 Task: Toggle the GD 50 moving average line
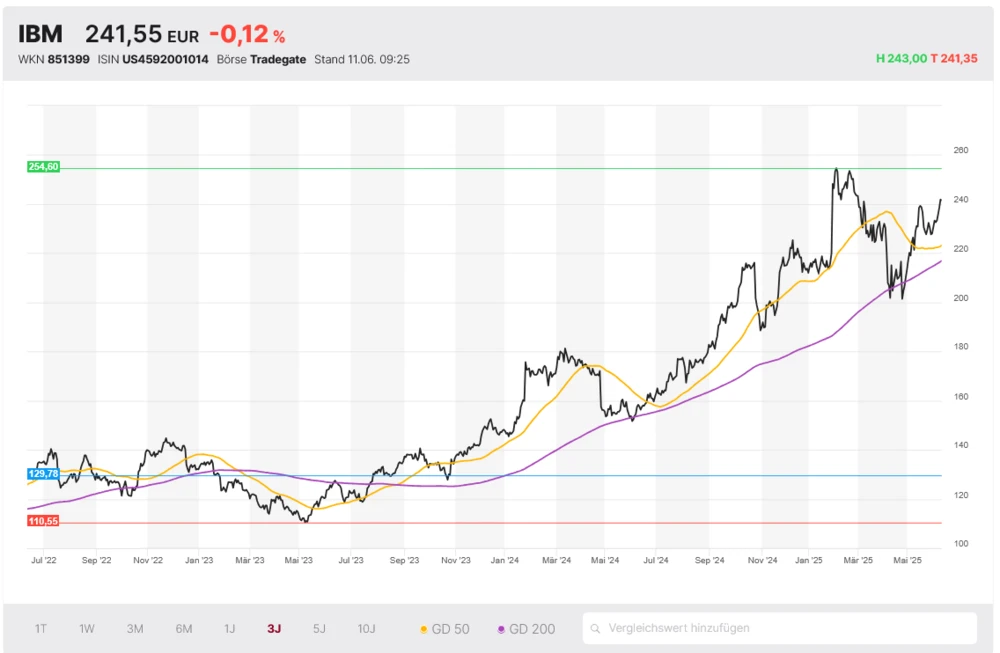pyautogui.click(x=444, y=629)
